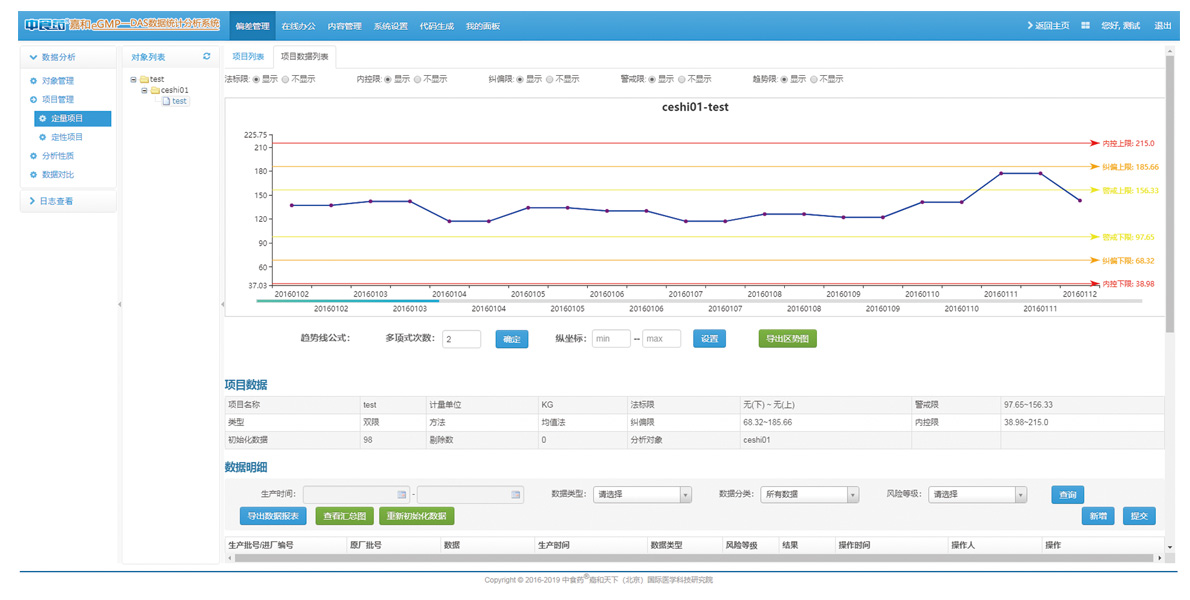The height and width of the screenshot is (600, 1190).
Task: Open the calendar icon of the start date field
Action: click(x=402, y=494)
